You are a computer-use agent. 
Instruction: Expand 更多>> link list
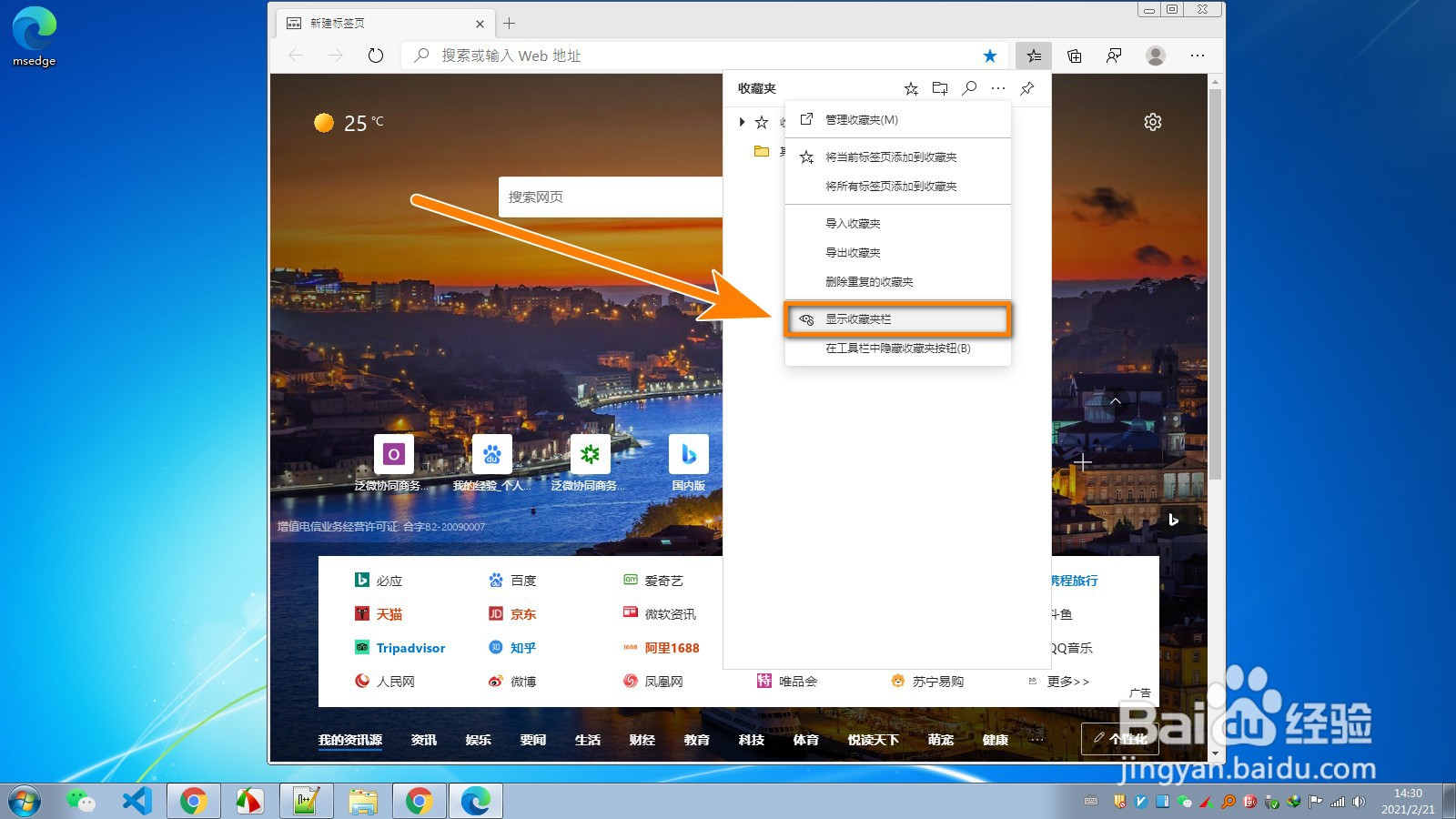pyautogui.click(x=1066, y=681)
